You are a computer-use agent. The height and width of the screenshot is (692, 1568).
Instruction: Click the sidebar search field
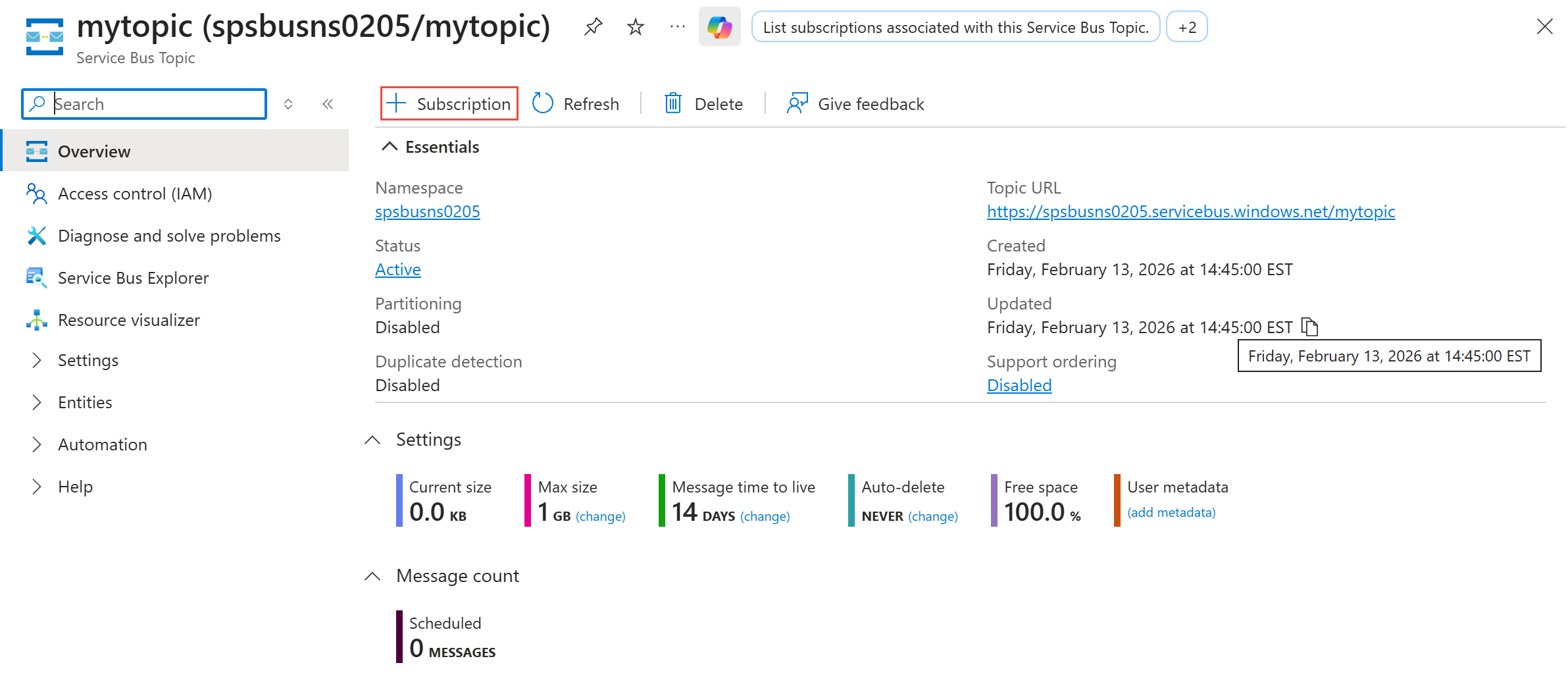click(x=143, y=103)
